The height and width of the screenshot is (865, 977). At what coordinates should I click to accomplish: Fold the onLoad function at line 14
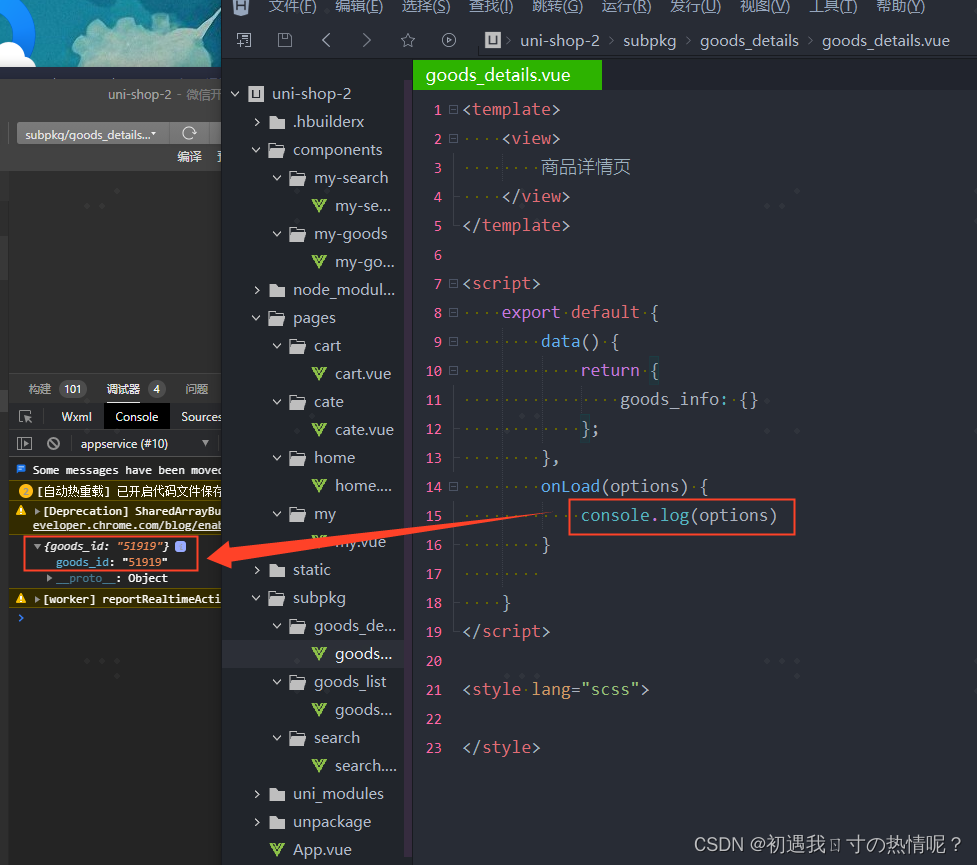pos(454,487)
